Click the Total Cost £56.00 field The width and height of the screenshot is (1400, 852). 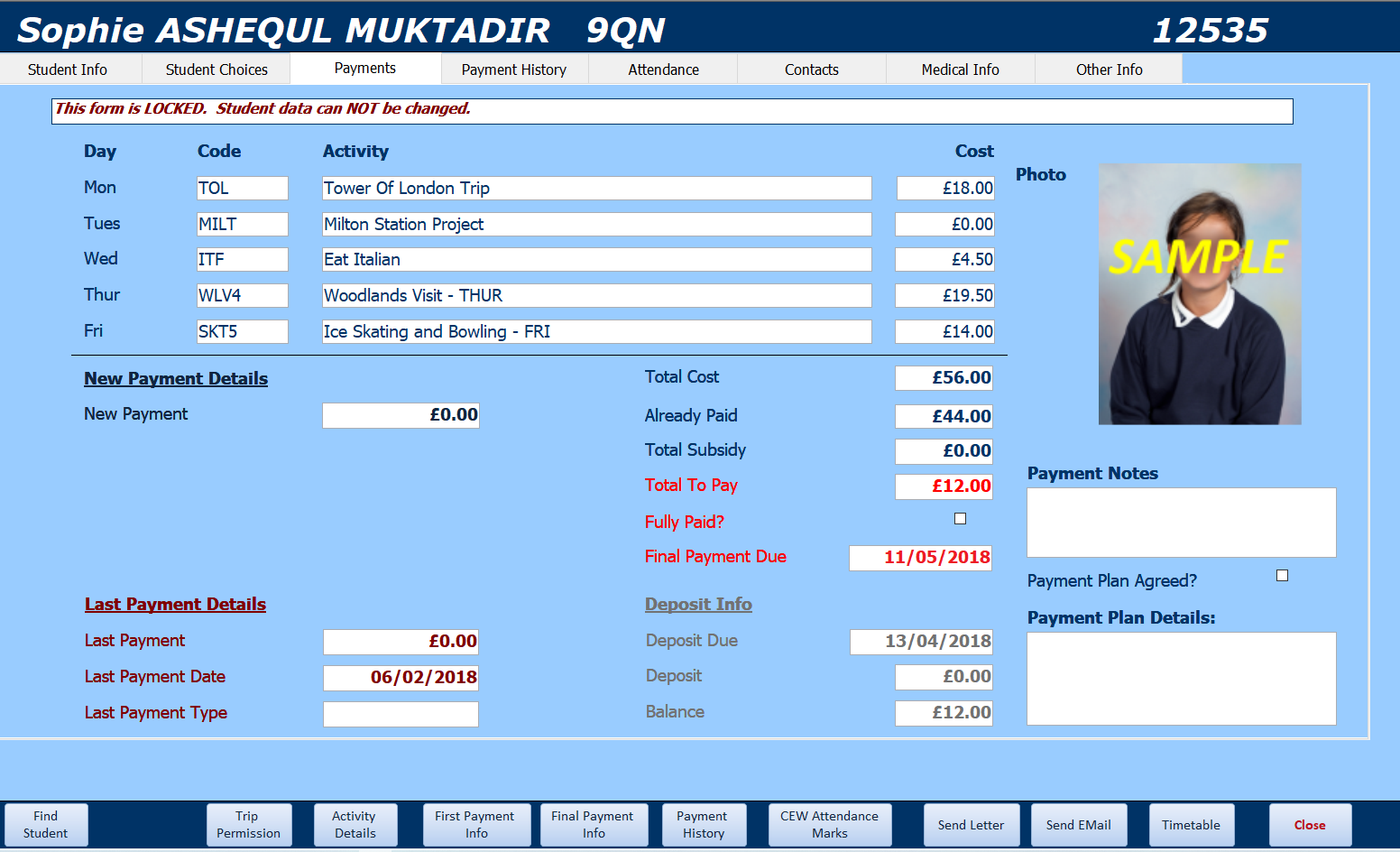click(944, 378)
